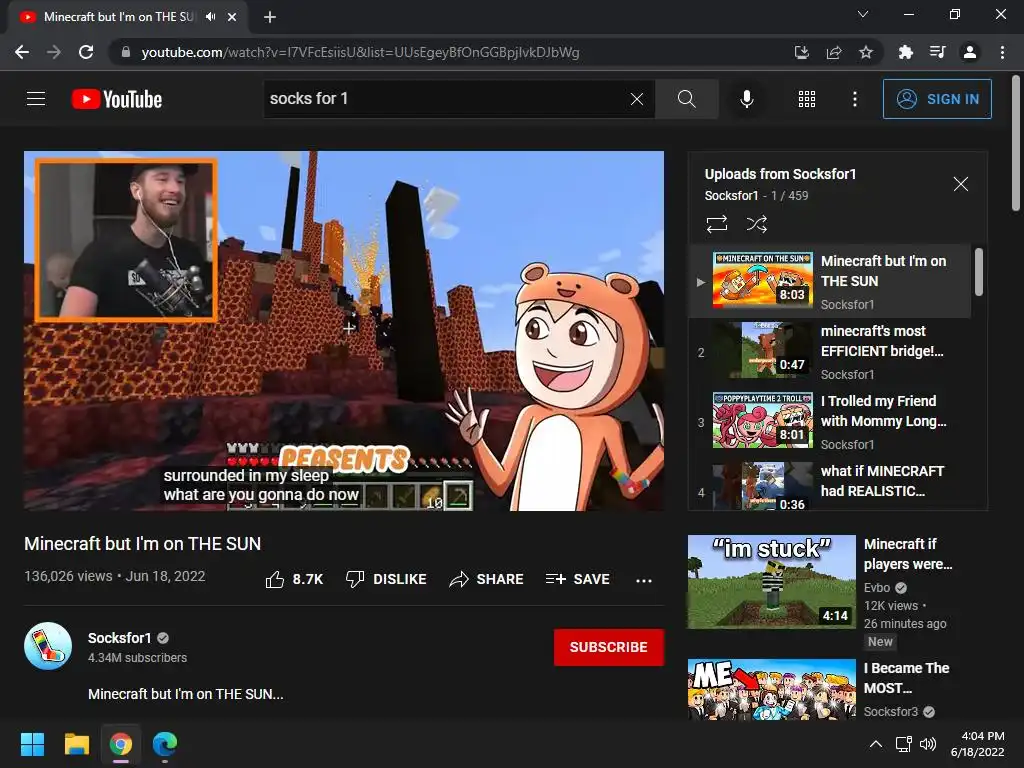This screenshot has width=1024, height=768.
Task: Open YouTube settings three-dot menu
Action: [854, 99]
